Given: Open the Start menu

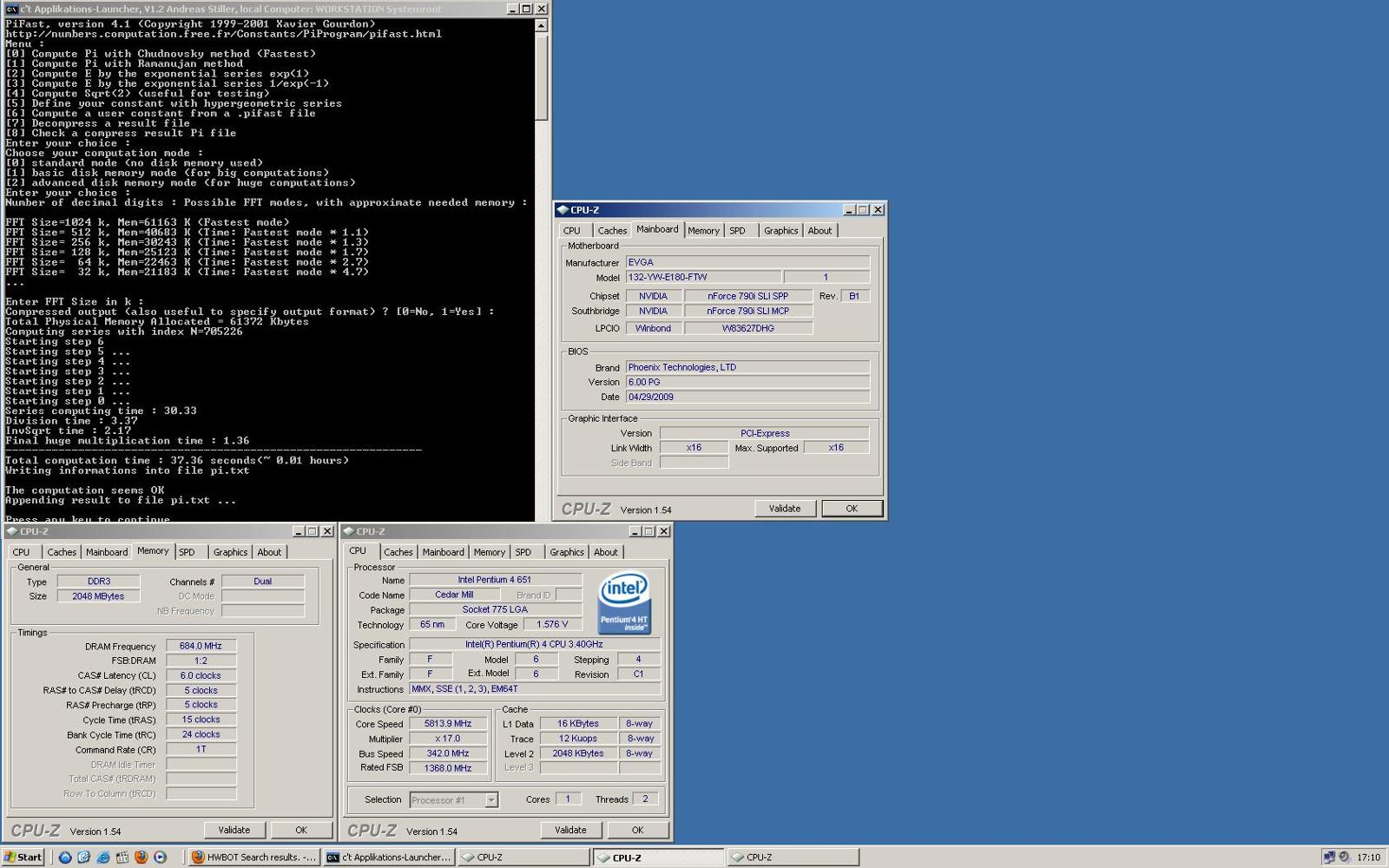Looking at the screenshot, I should (x=23, y=857).
